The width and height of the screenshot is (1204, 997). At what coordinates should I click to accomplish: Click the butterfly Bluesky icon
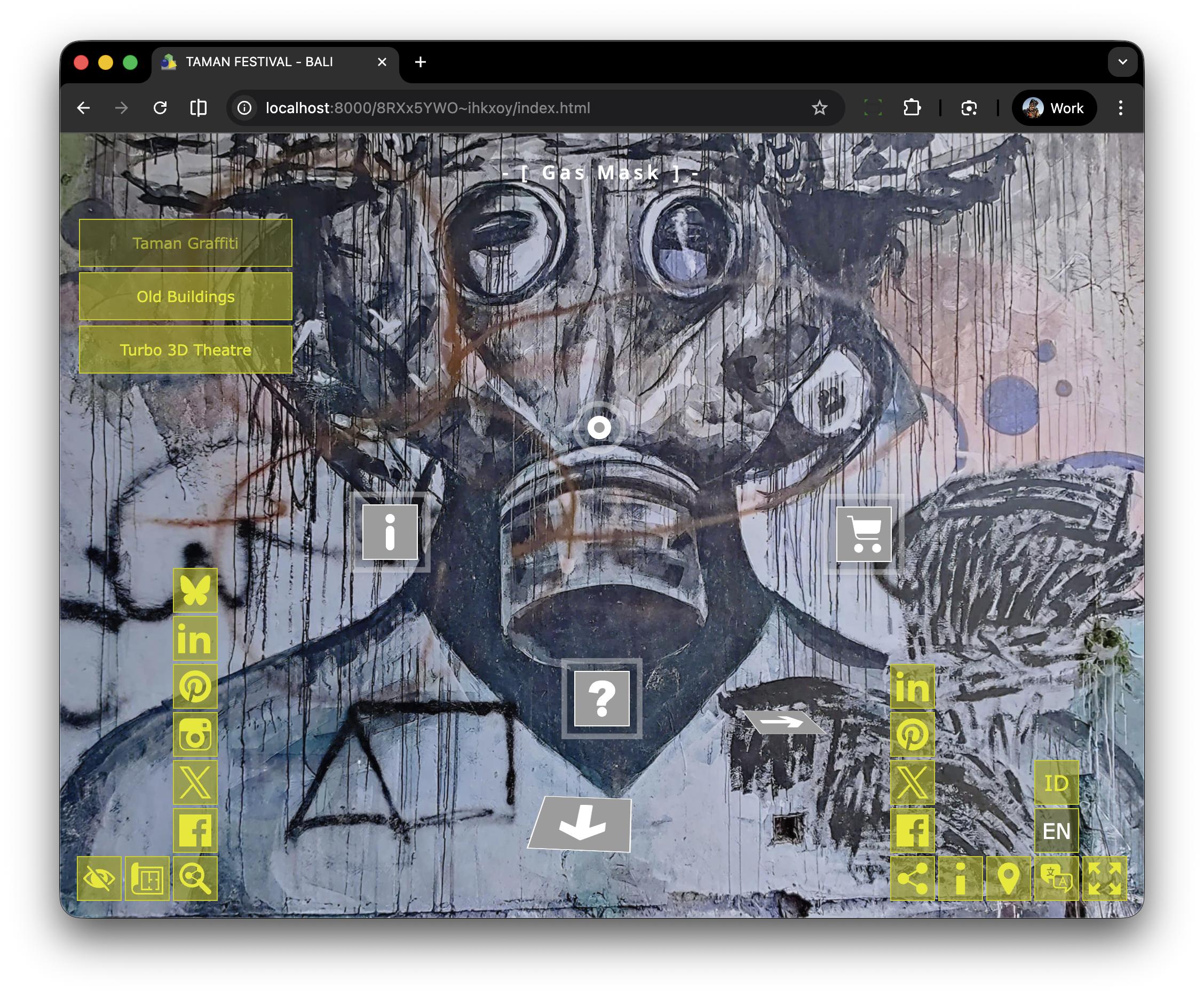(195, 590)
